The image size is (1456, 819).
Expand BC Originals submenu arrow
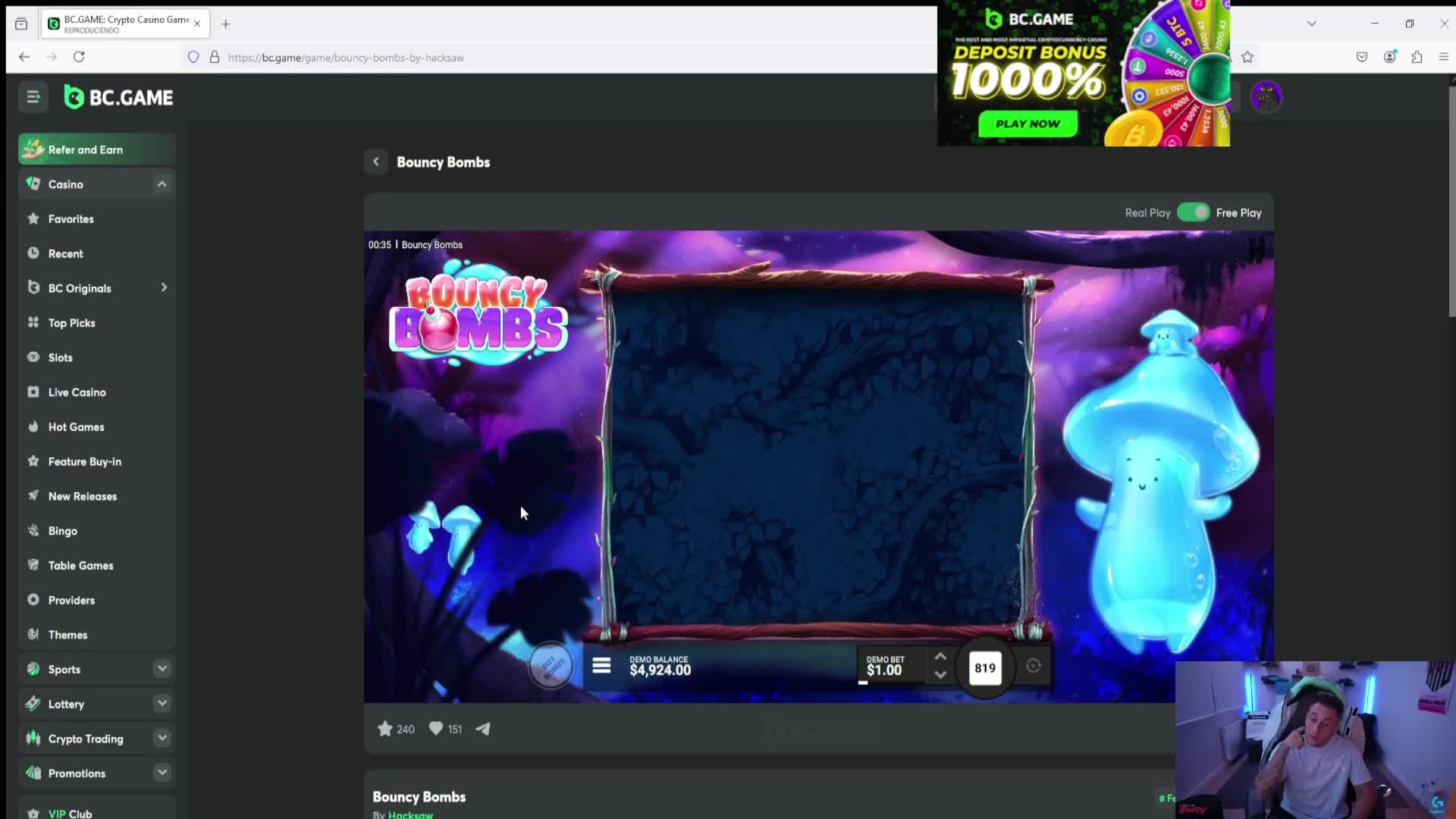coord(164,288)
